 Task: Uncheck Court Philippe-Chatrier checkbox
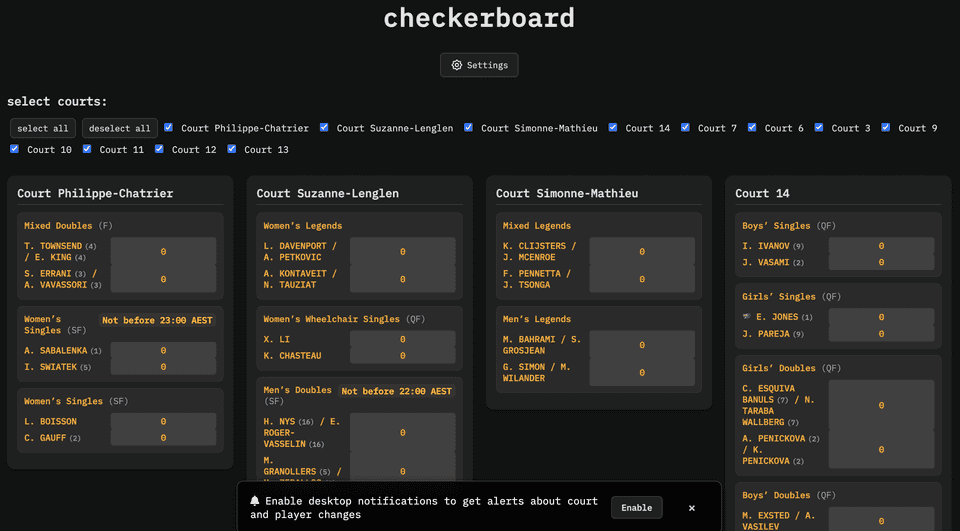tap(169, 128)
